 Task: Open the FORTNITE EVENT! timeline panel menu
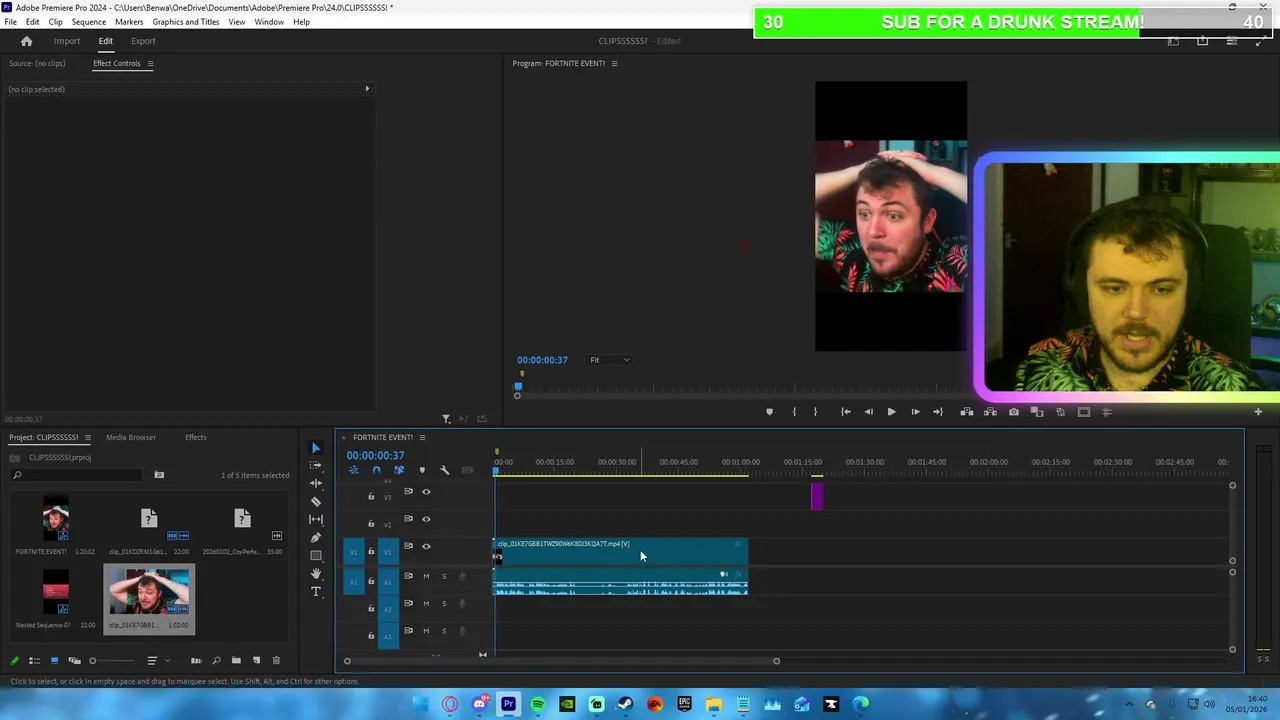pyautogui.click(x=422, y=438)
